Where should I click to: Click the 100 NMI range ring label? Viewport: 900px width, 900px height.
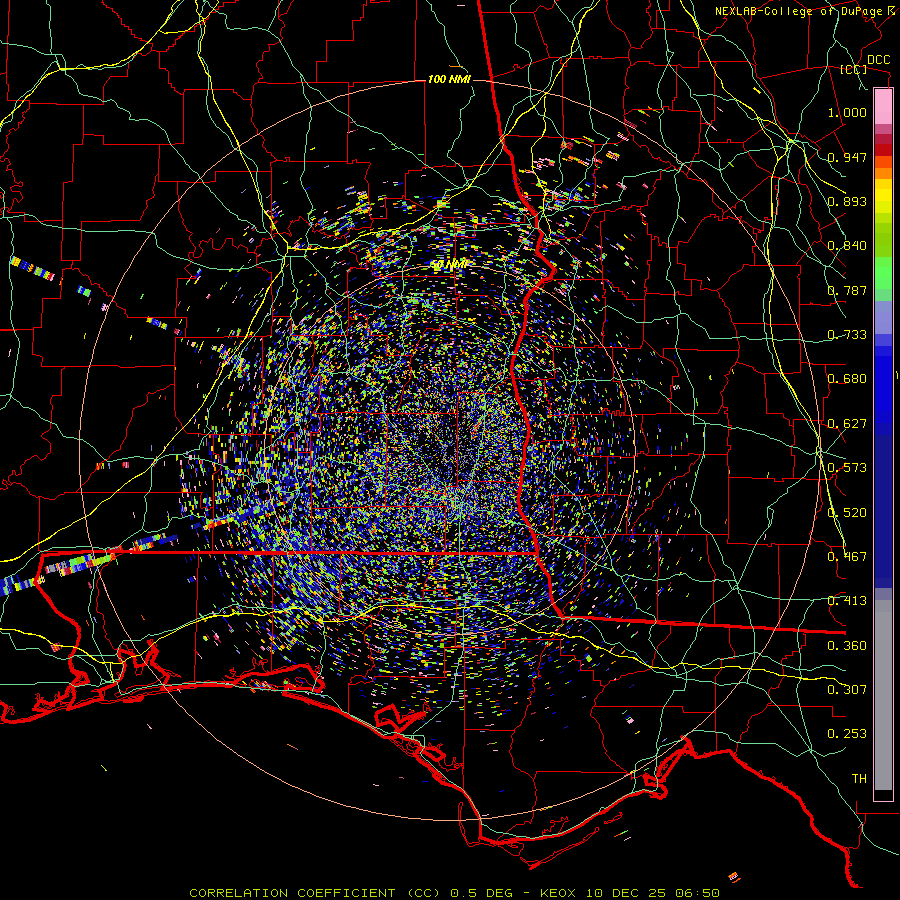tap(449, 79)
